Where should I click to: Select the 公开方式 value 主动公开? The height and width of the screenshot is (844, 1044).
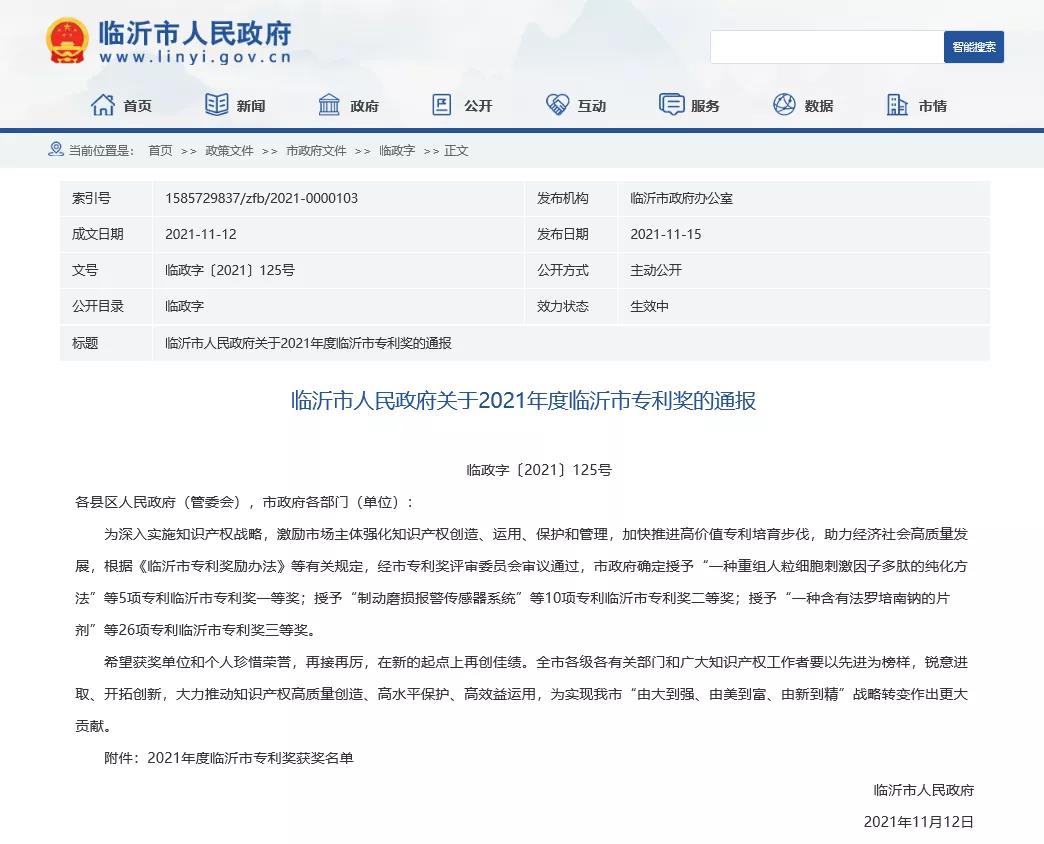(x=656, y=270)
